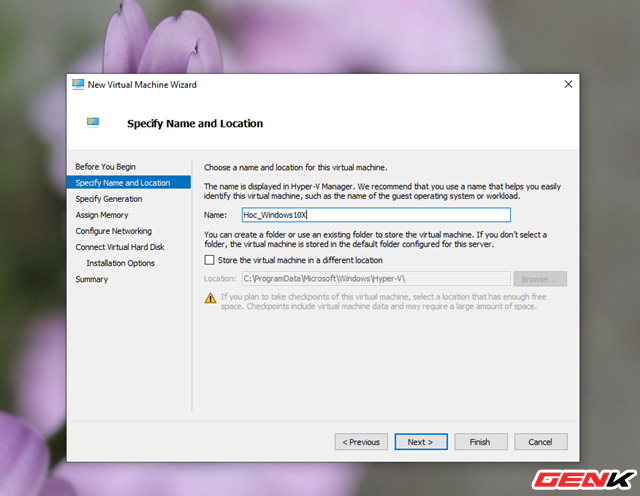The width and height of the screenshot is (640, 496).
Task: Click the Previous button
Action: (x=361, y=442)
